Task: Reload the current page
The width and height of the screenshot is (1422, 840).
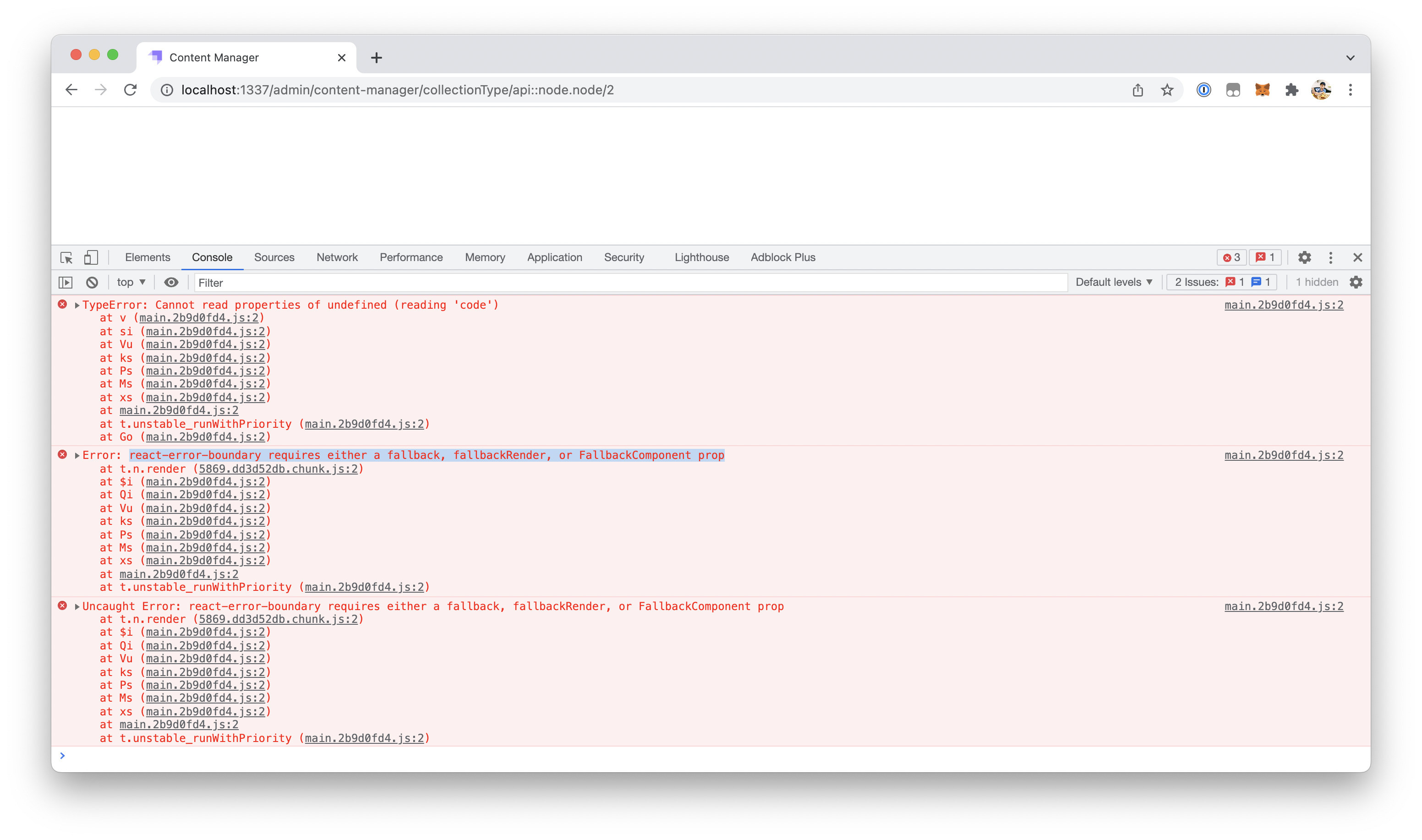Action: (130, 89)
